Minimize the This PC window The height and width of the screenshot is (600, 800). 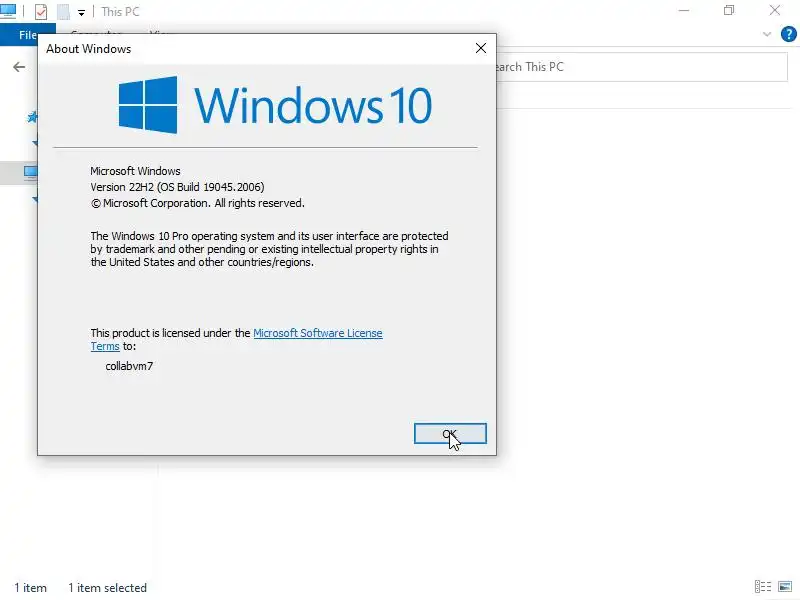pyautogui.click(x=684, y=11)
